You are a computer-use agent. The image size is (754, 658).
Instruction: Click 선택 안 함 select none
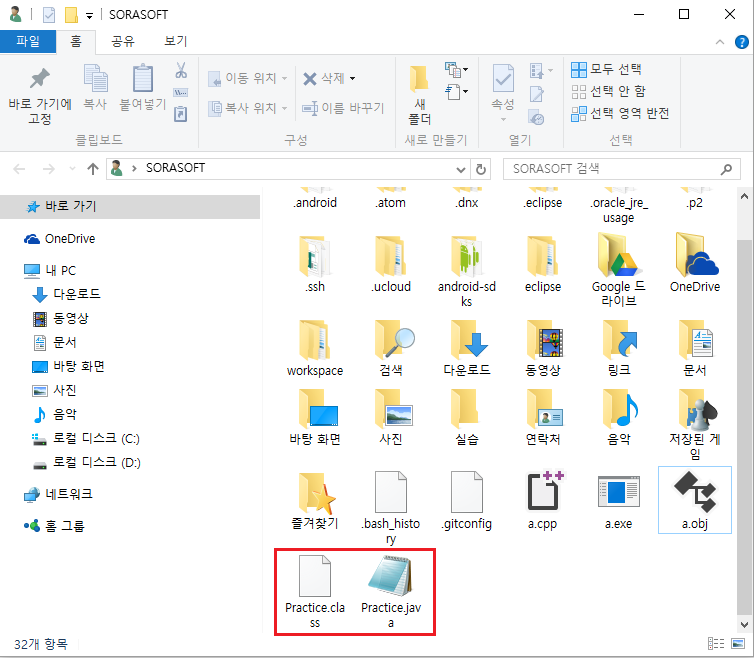[608, 91]
